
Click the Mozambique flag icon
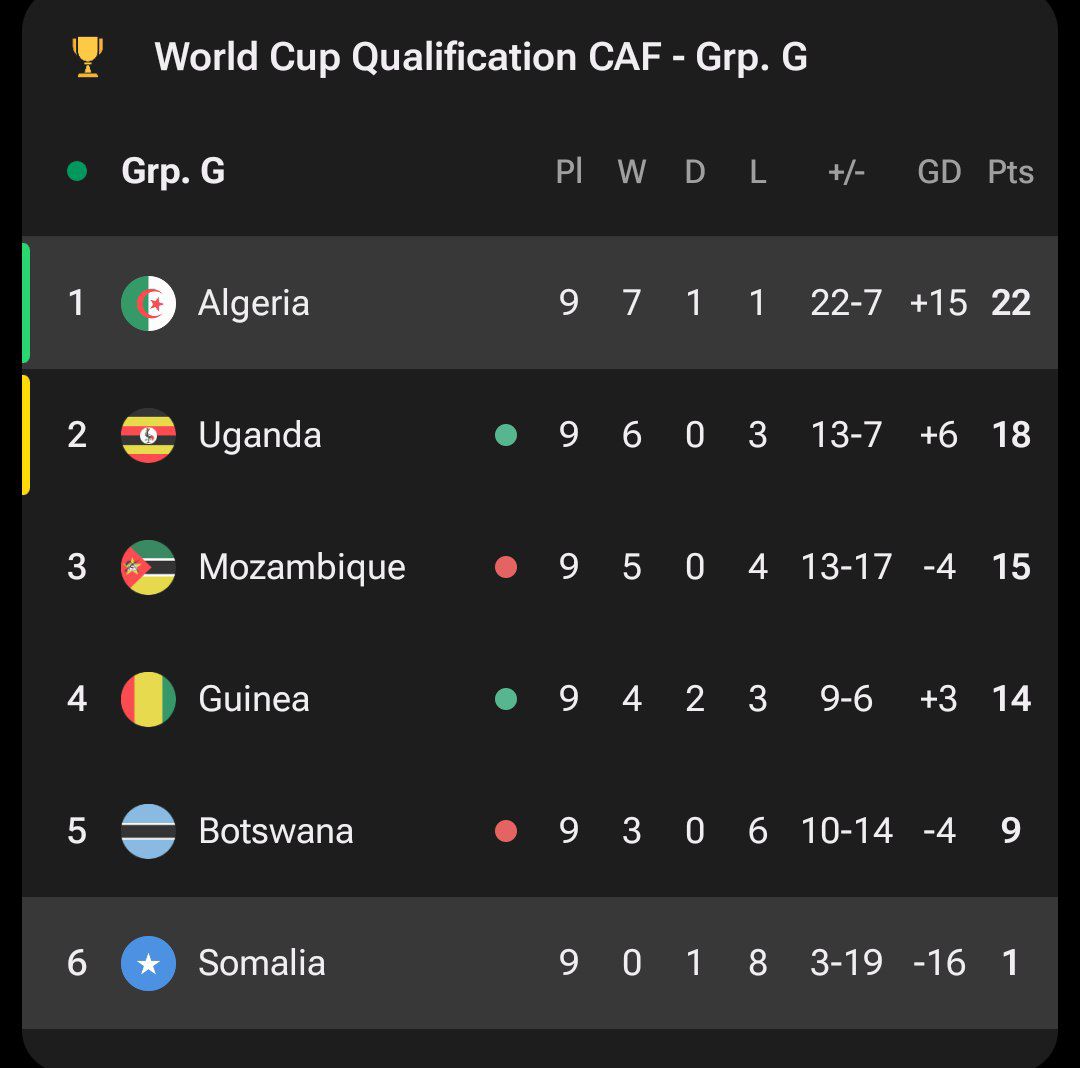pyautogui.click(x=148, y=567)
